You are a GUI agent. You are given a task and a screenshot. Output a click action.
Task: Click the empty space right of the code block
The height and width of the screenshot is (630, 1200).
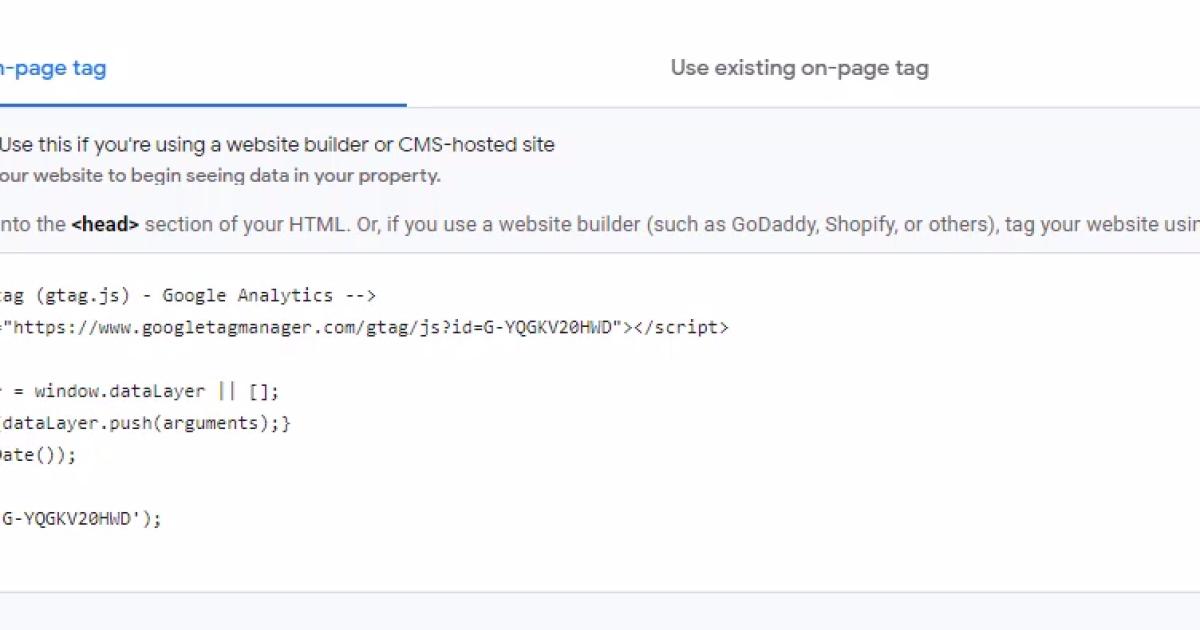(x=950, y=420)
